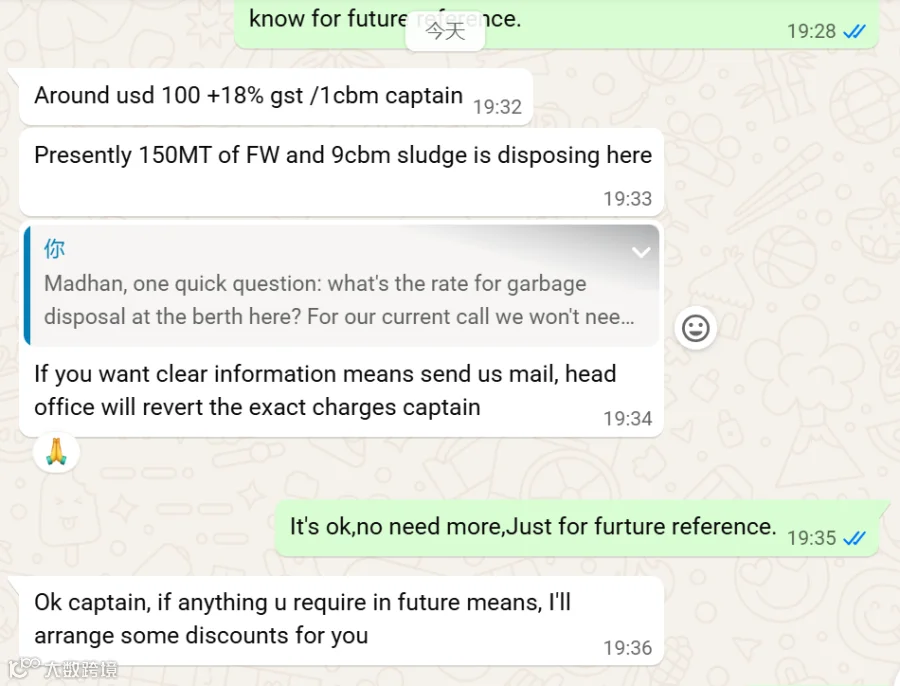900x686 pixels.
Task: Click the 19:34 message timestamp
Action: coord(627,418)
